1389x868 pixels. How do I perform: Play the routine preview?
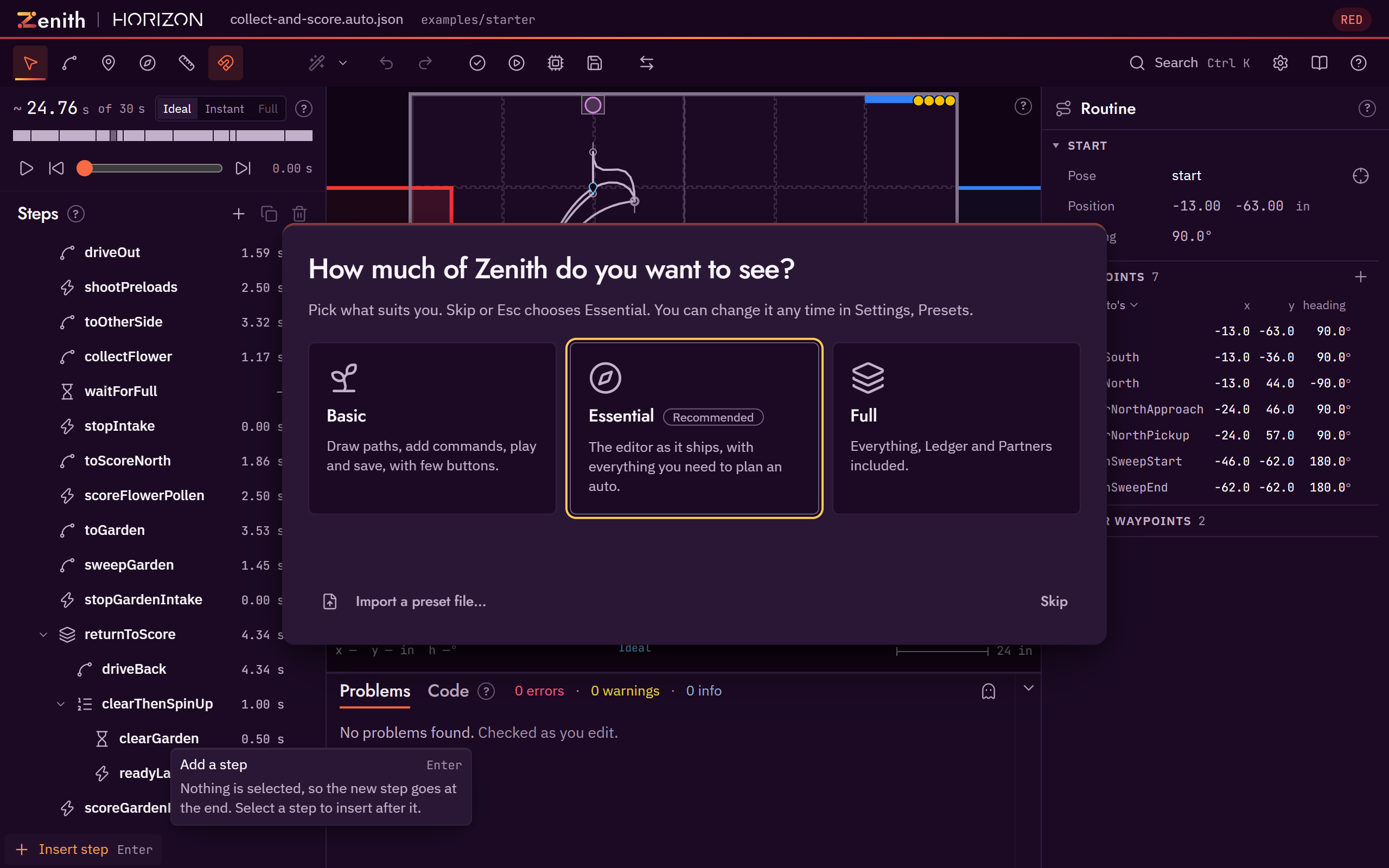(x=26, y=168)
